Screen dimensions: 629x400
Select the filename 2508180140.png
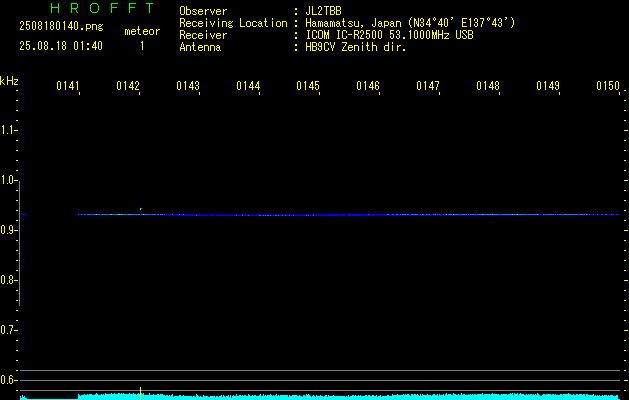pyautogui.click(x=61, y=27)
